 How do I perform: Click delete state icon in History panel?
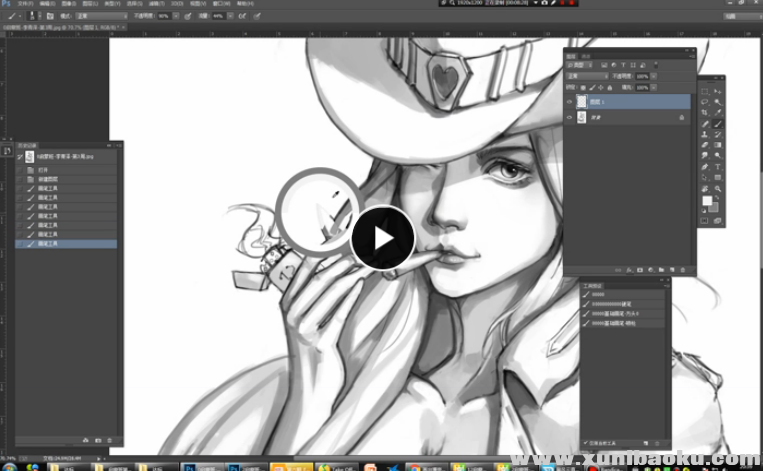[110, 440]
